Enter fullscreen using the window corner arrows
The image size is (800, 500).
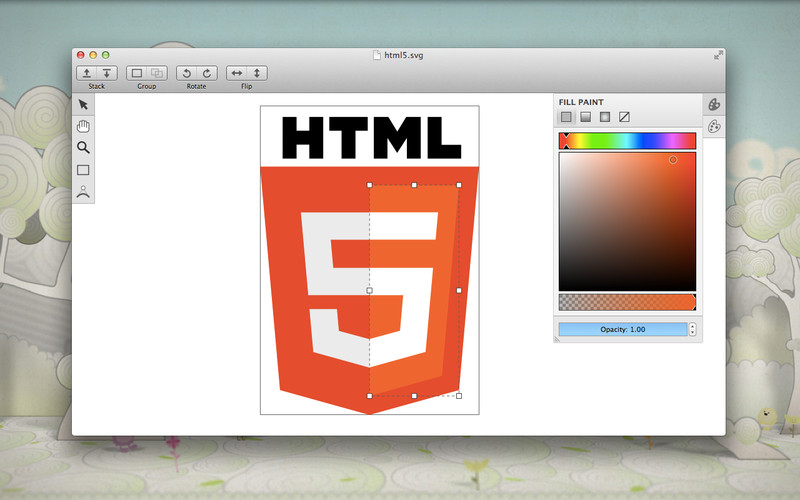tap(718, 55)
